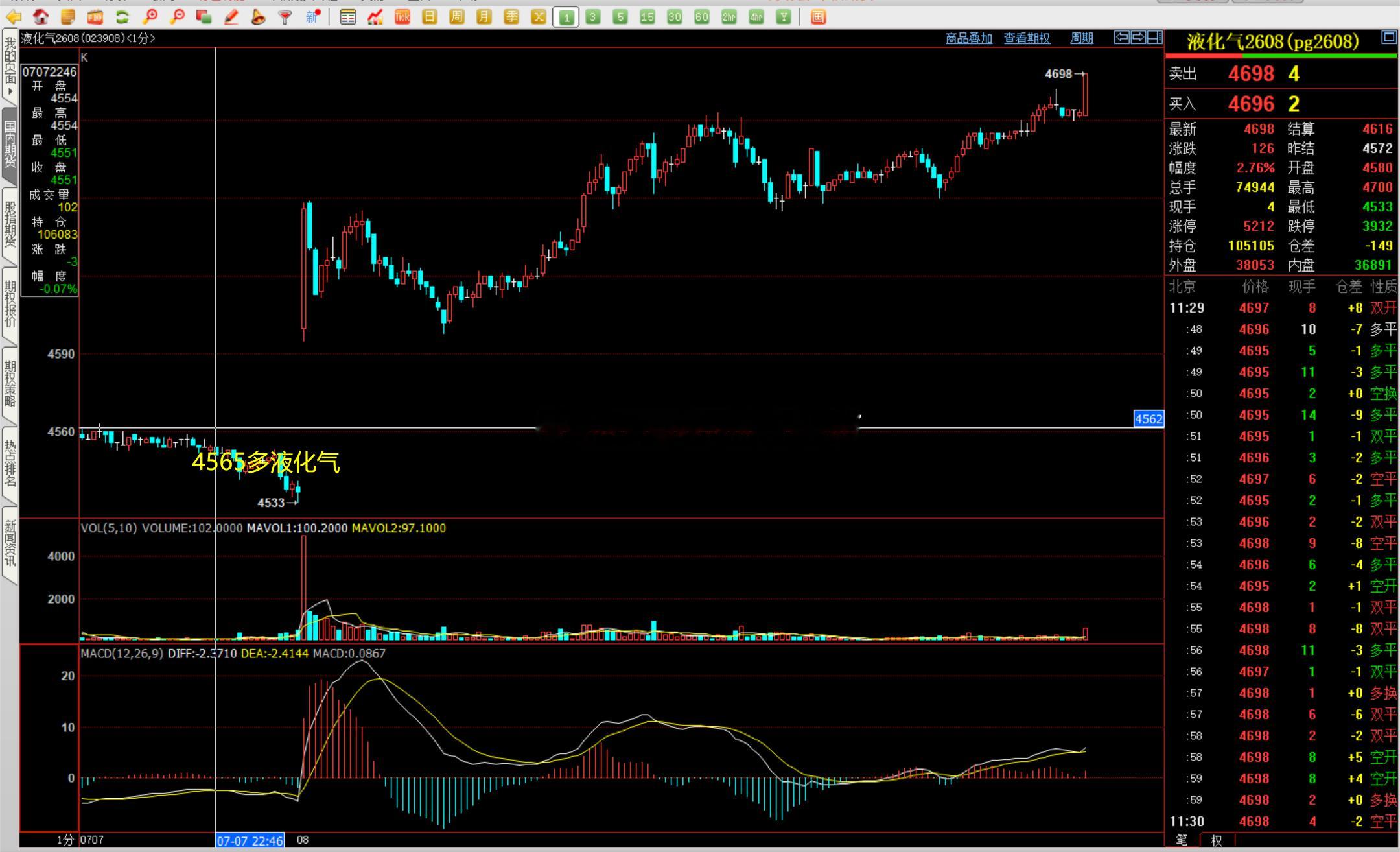Click the yellow back arrow icon
This screenshot has width=1400, height=852.
[x=13, y=17]
